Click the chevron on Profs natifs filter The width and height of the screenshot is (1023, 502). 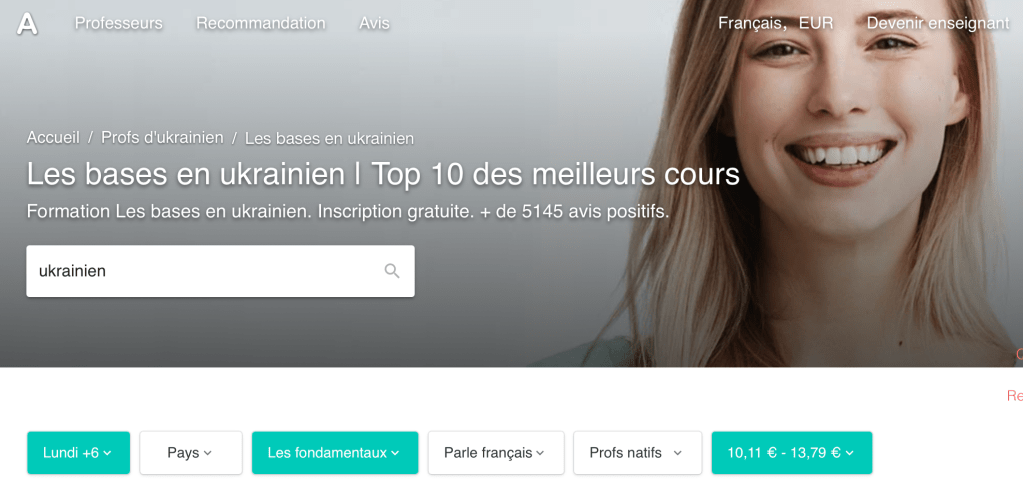tap(677, 453)
